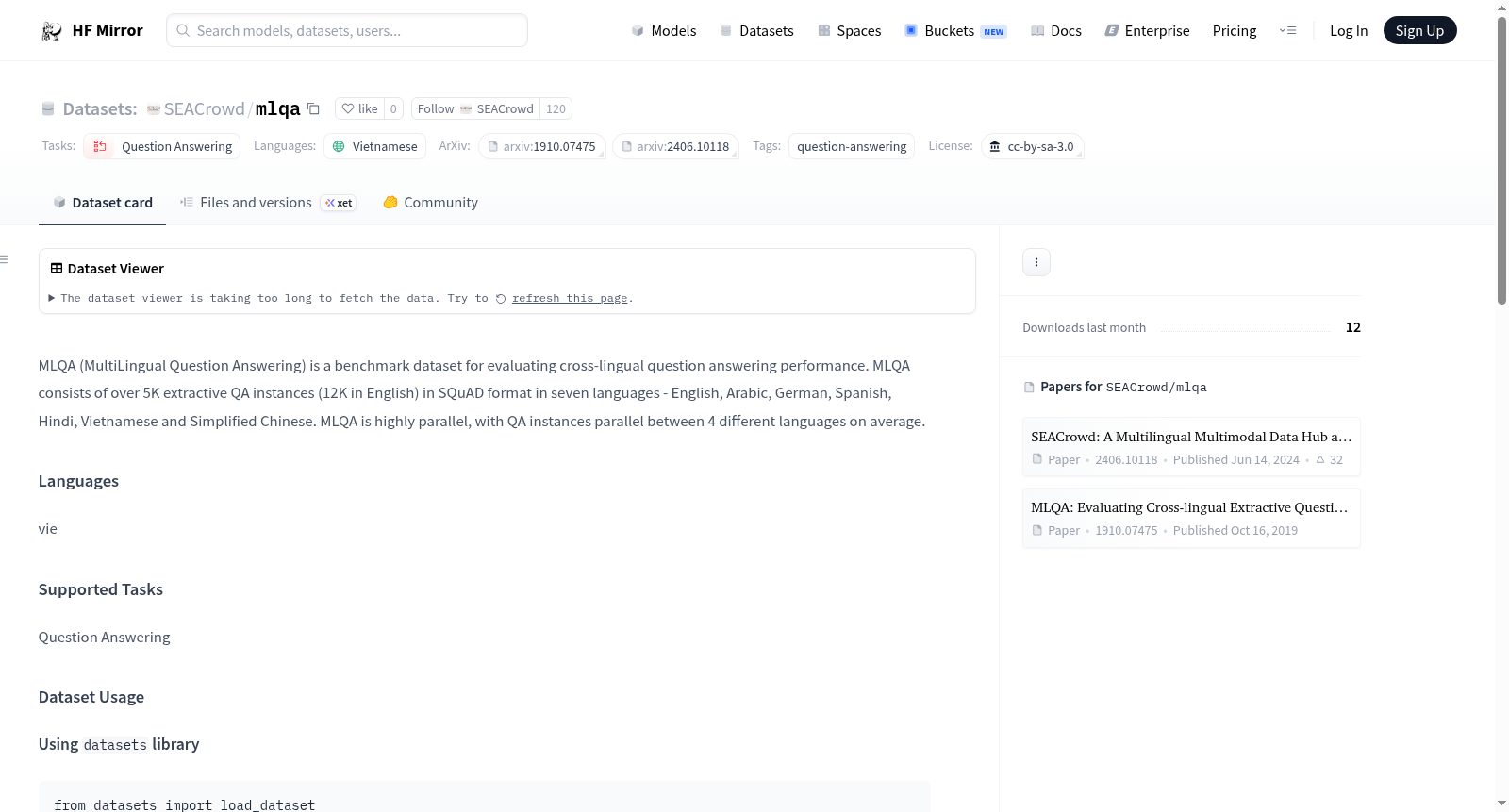
Task: Open the arxiv:1910.07475 tag
Action: 542,146
